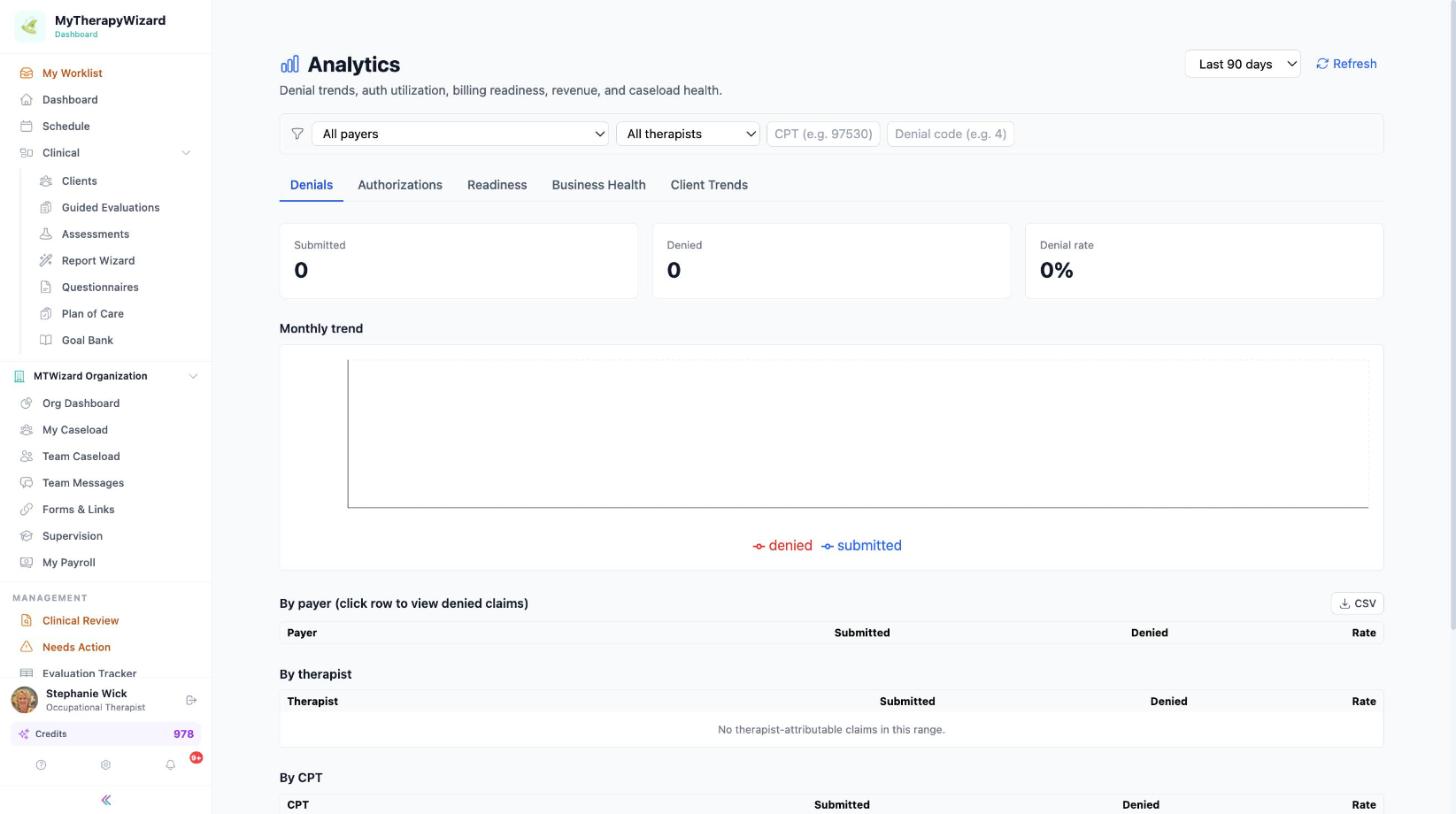Click the Payer column header
Viewport: 1456px width, 814px height.
pyautogui.click(x=302, y=633)
